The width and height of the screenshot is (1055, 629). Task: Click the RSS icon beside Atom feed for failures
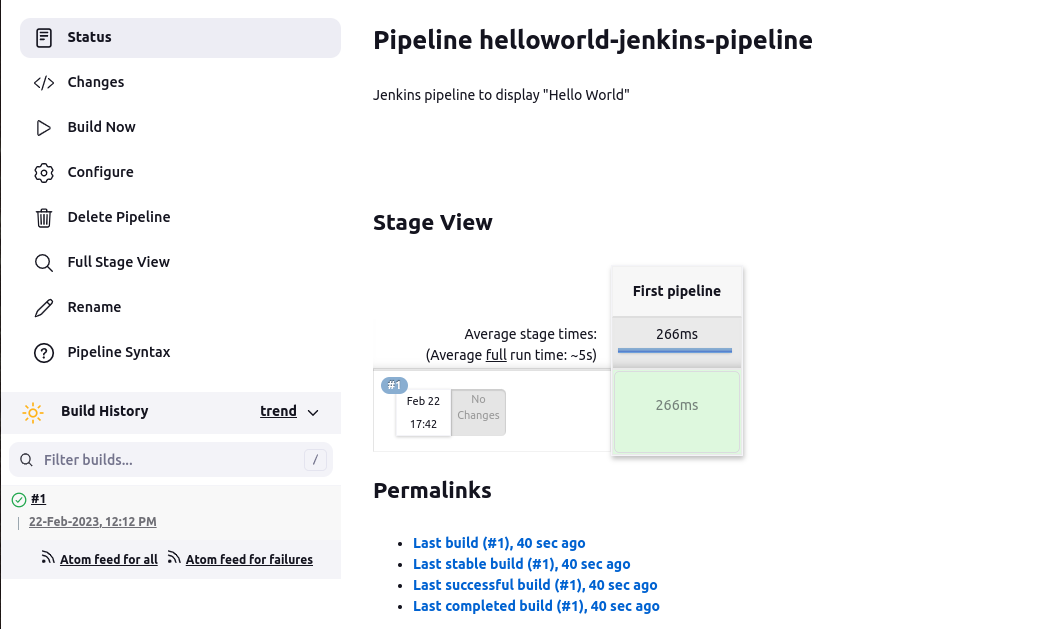click(x=174, y=557)
